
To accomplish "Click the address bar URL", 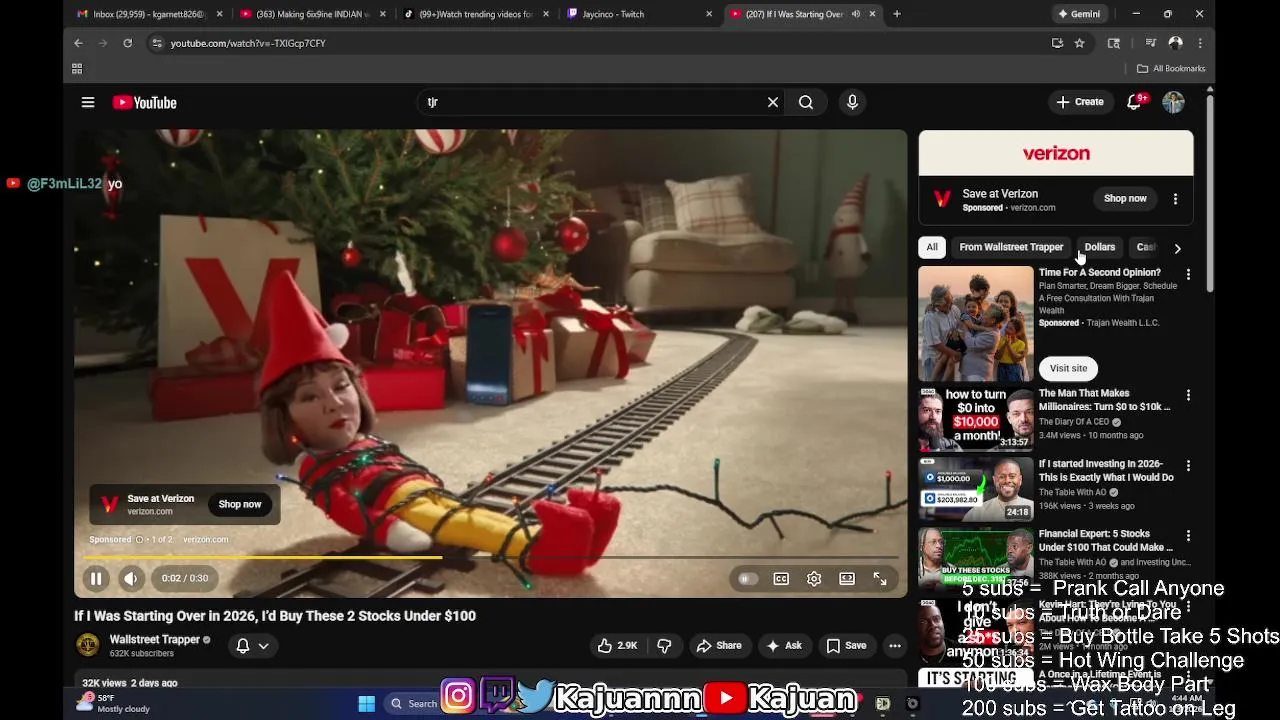I will [248, 43].
